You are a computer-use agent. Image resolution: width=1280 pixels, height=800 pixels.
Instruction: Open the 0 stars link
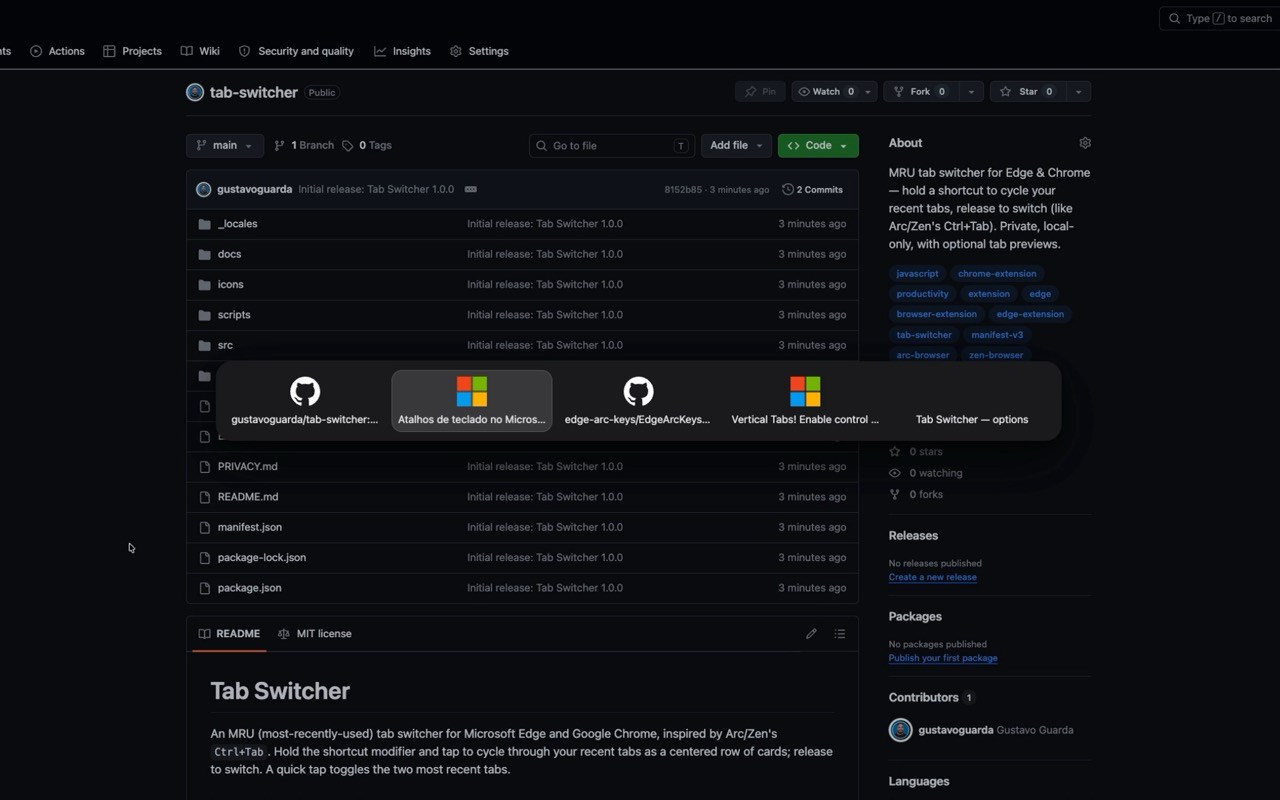(x=916, y=452)
